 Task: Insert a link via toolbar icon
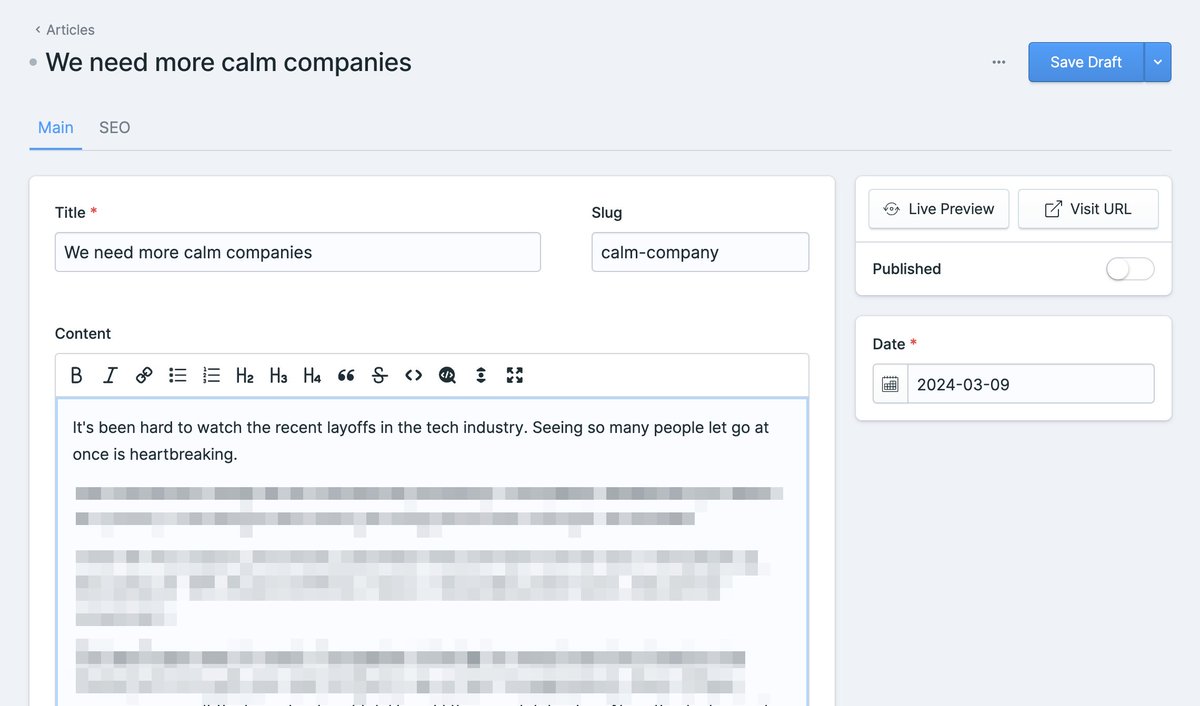click(144, 375)
